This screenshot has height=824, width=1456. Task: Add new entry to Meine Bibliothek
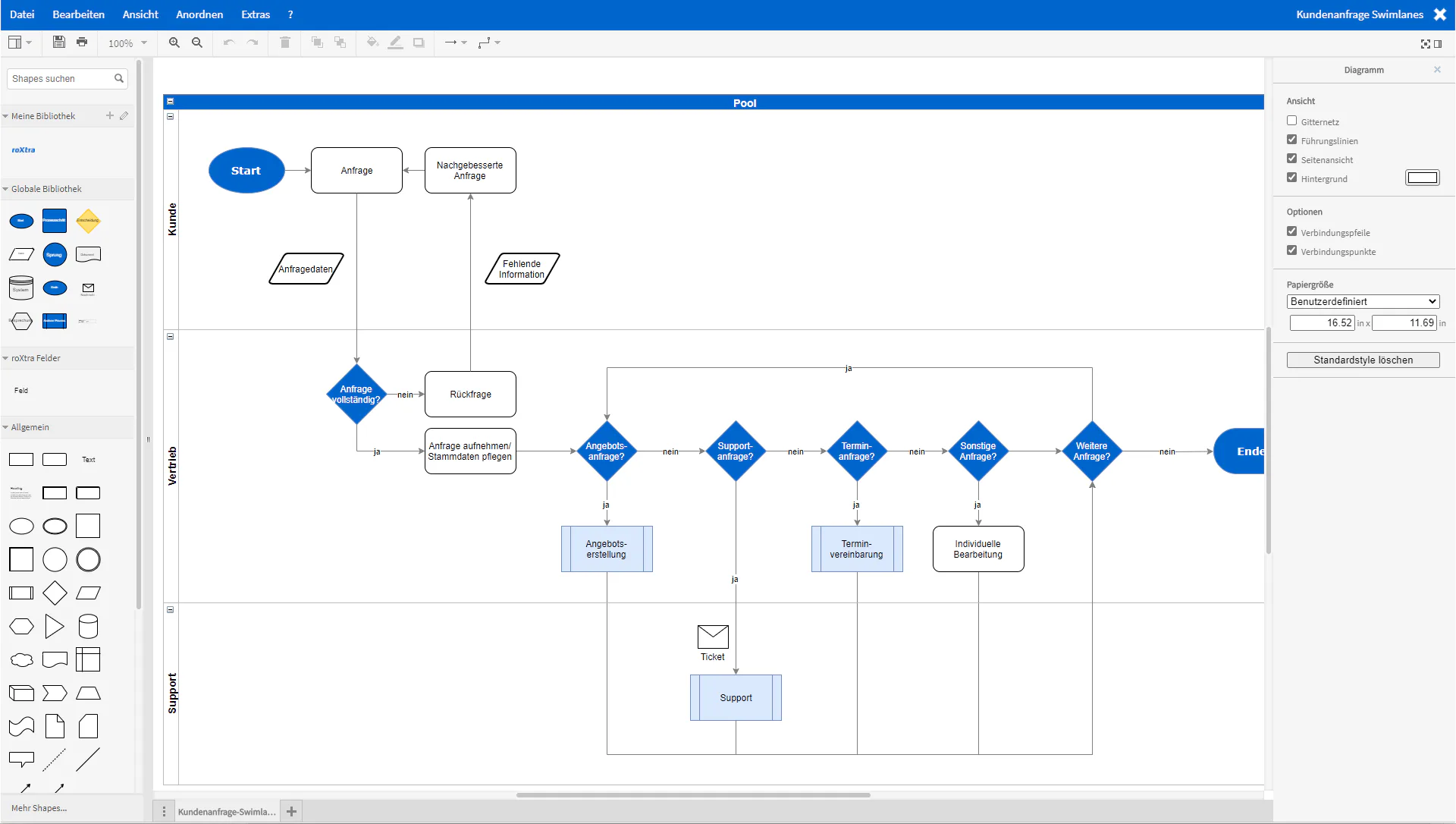point(110,116)
